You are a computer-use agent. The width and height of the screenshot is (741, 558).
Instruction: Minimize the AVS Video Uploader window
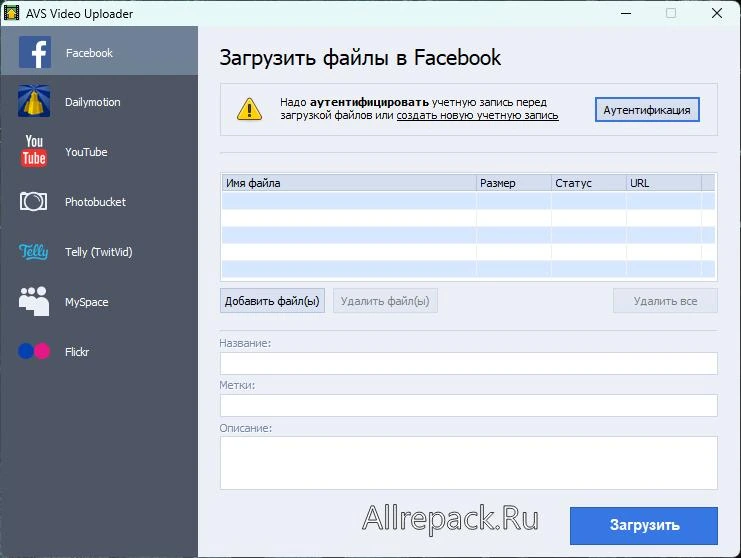[x=626, y=13]
